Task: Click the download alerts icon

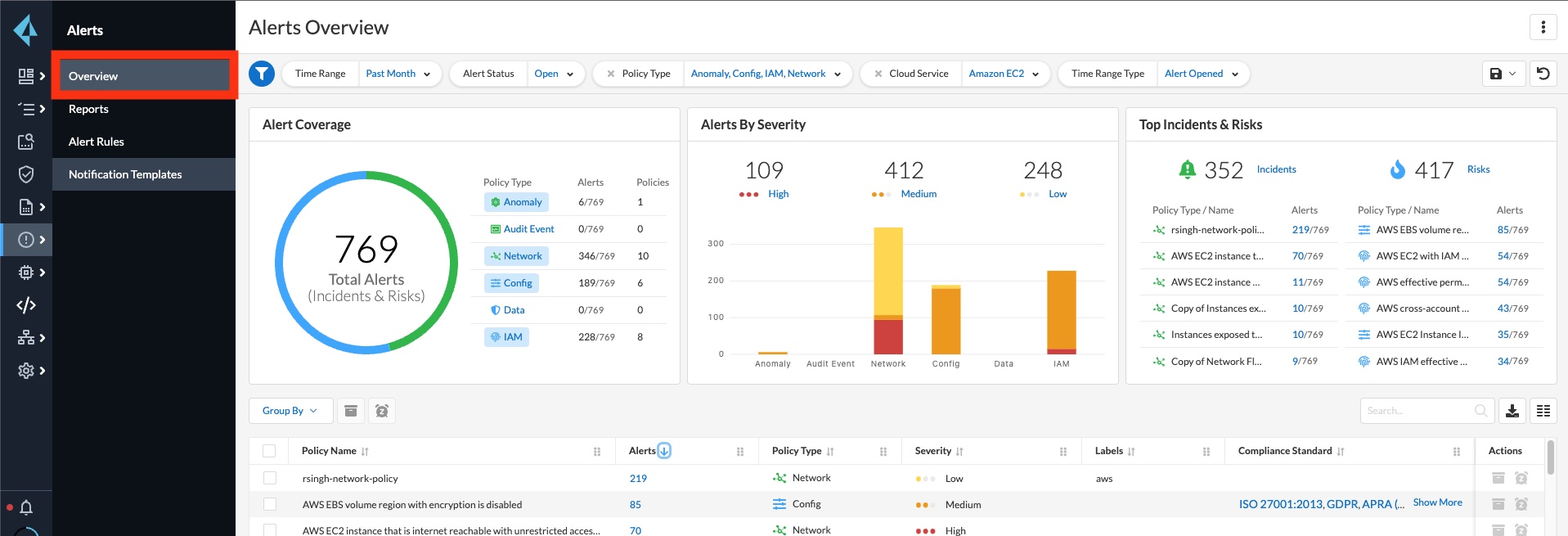Action: [1512, 411]
